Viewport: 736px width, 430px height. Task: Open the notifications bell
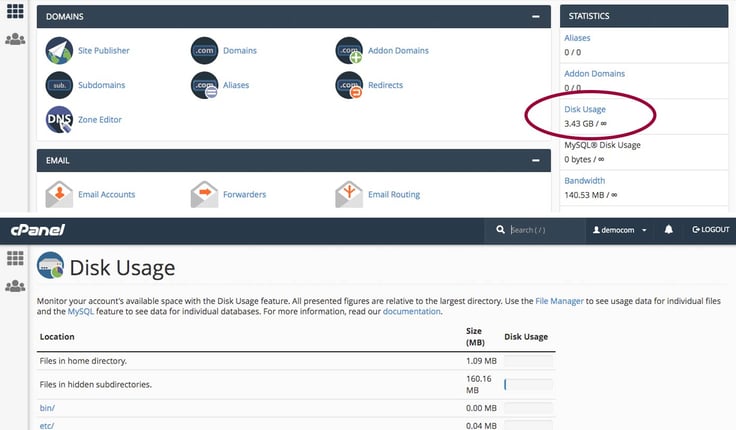(668, 230)
